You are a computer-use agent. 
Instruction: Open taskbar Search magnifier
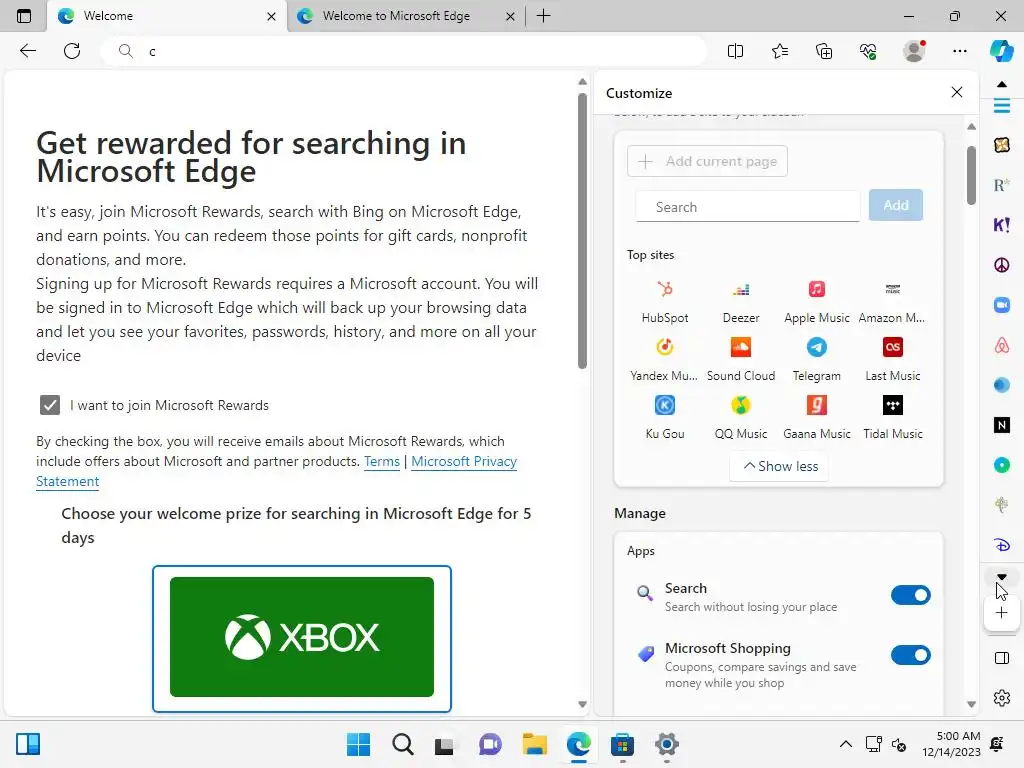402,744
